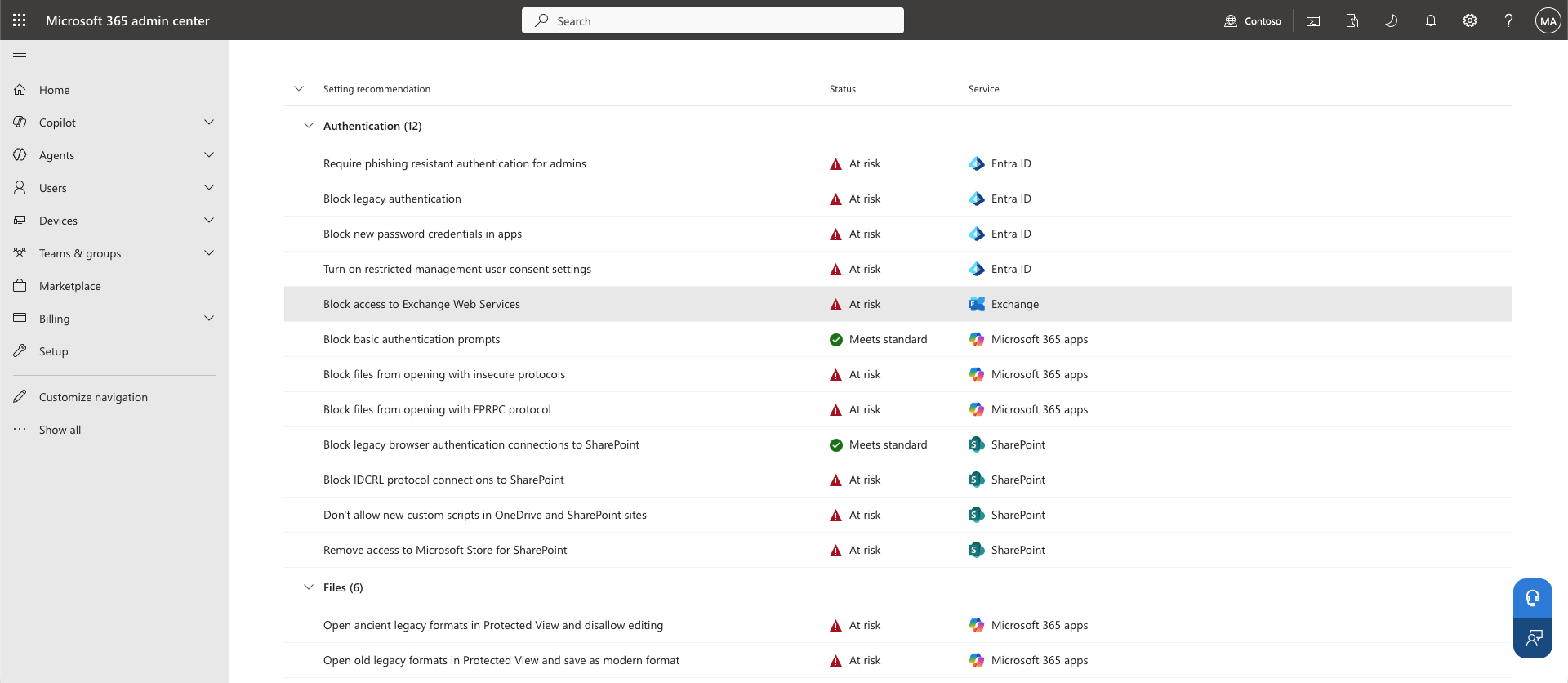Expand the Users navigation chevron
This screenshot has height=683, width=1568.
click(x=209, y=187)
